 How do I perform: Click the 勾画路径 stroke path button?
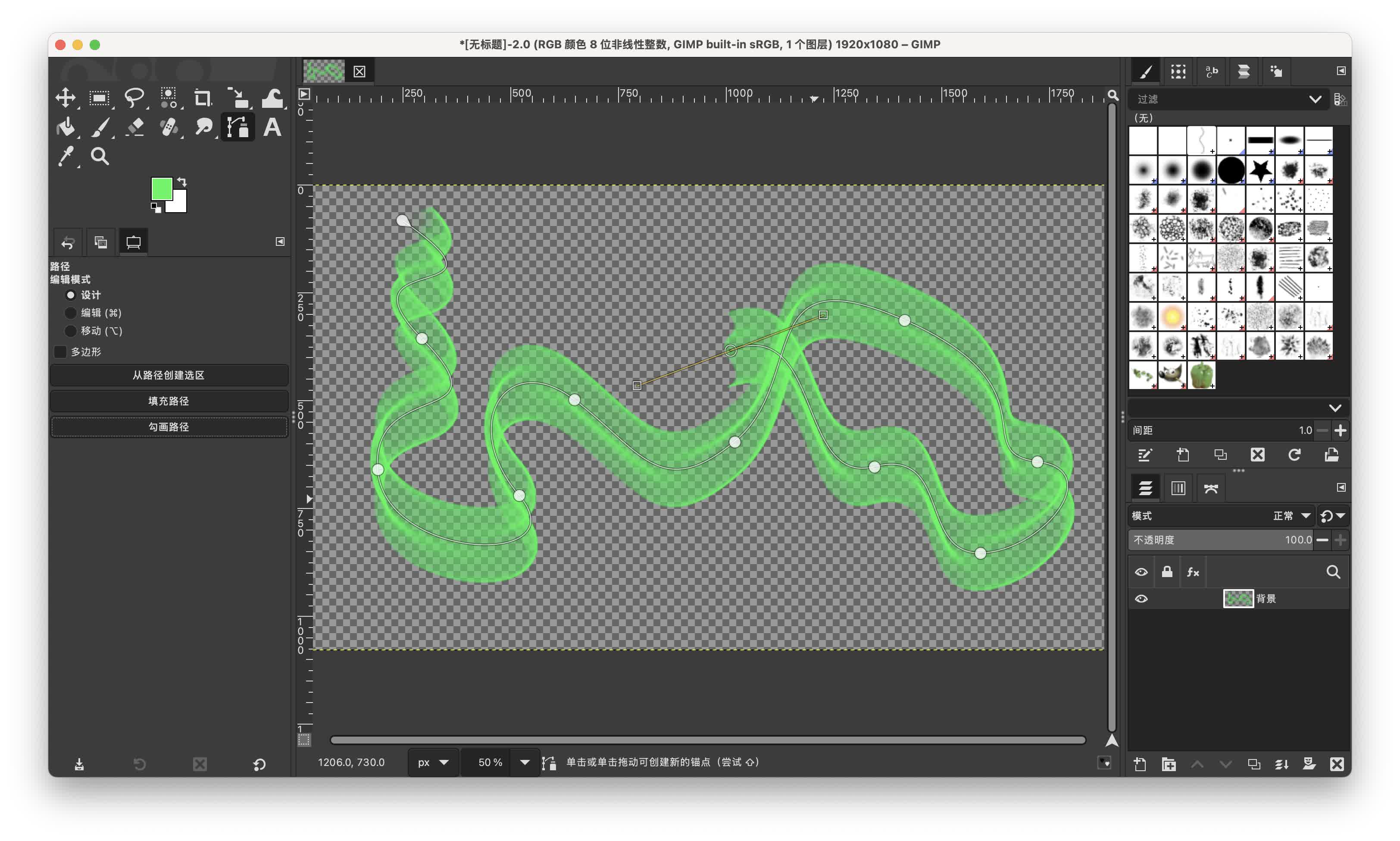[169, 427]
